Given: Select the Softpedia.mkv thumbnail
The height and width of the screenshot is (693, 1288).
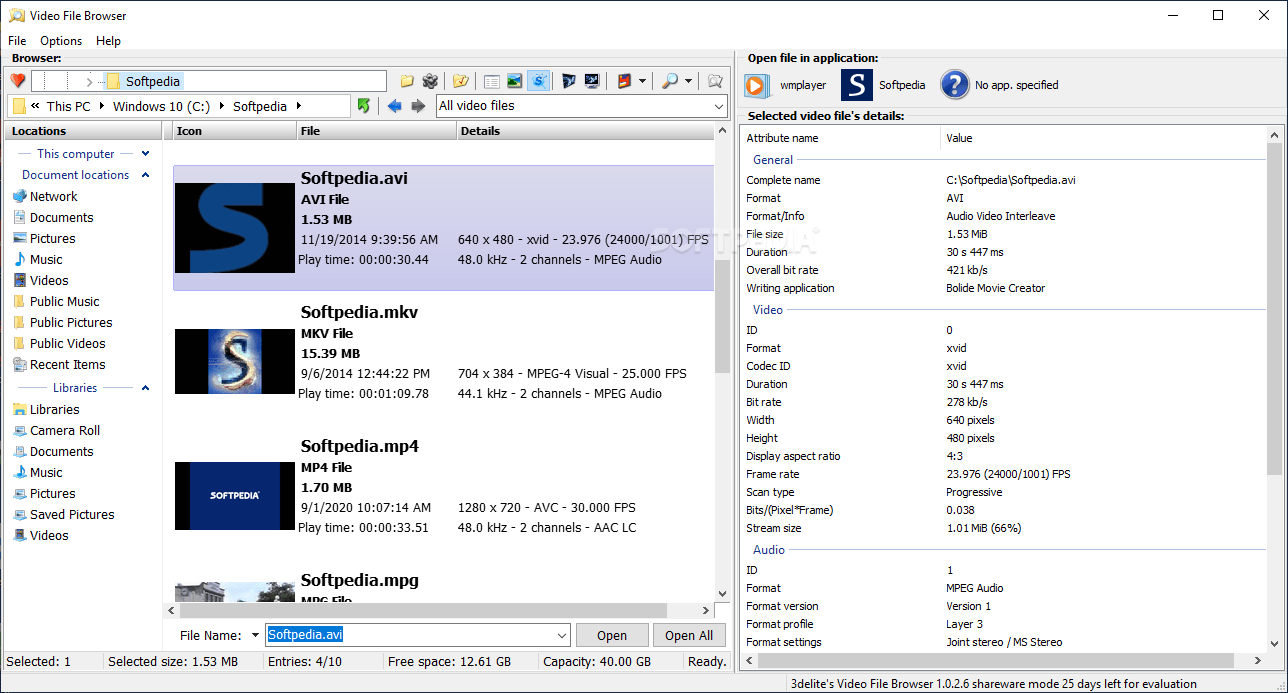Looking at the screenshot, I should coord(234,361).
